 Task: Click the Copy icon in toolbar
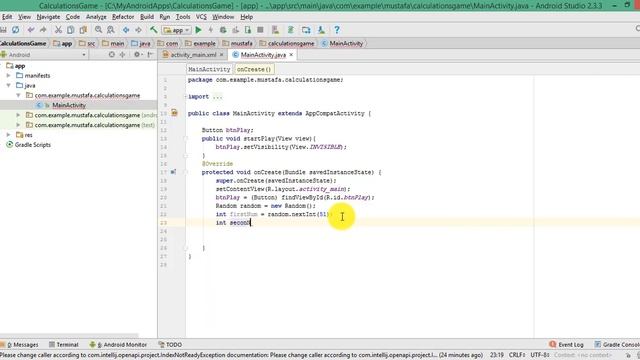(71, 30)
